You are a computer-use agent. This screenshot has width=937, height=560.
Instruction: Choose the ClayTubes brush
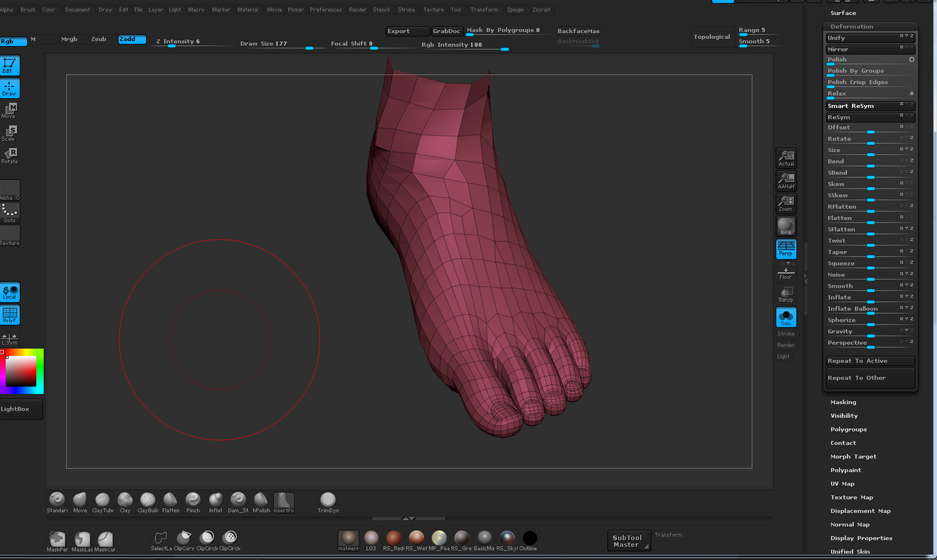coord(102,502)
